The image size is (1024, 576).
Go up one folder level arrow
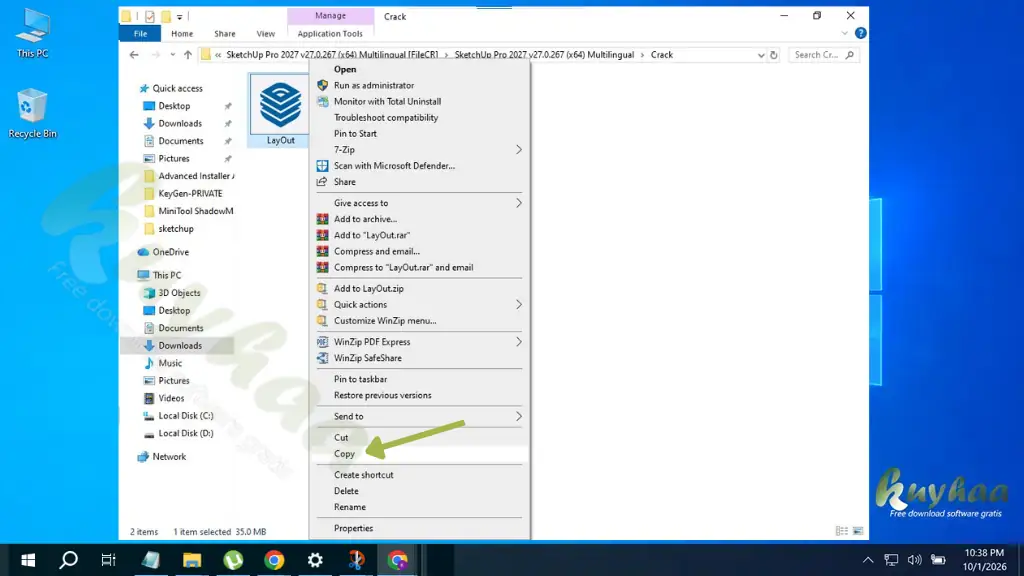click(188, 55)
